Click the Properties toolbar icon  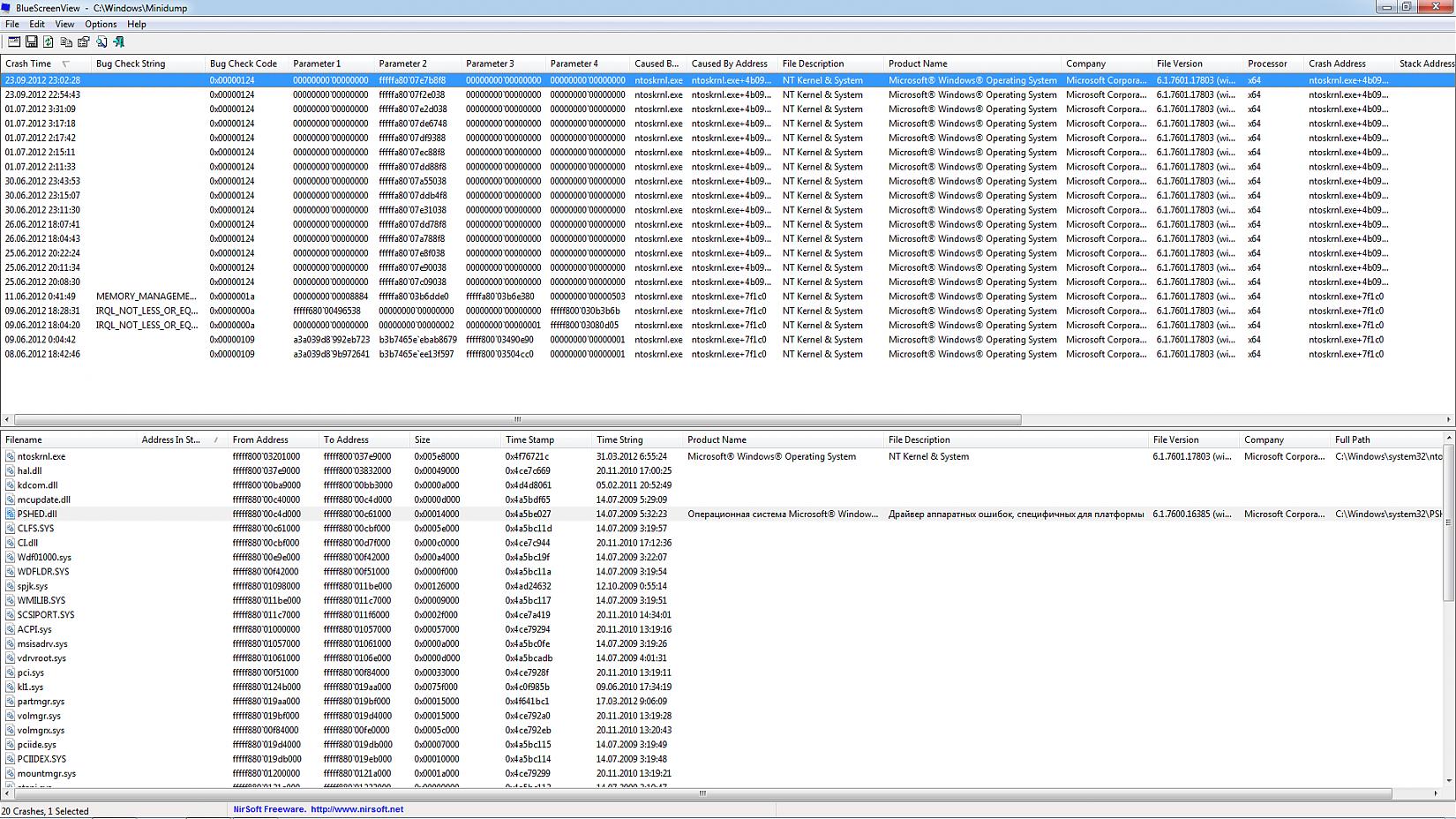84,41
